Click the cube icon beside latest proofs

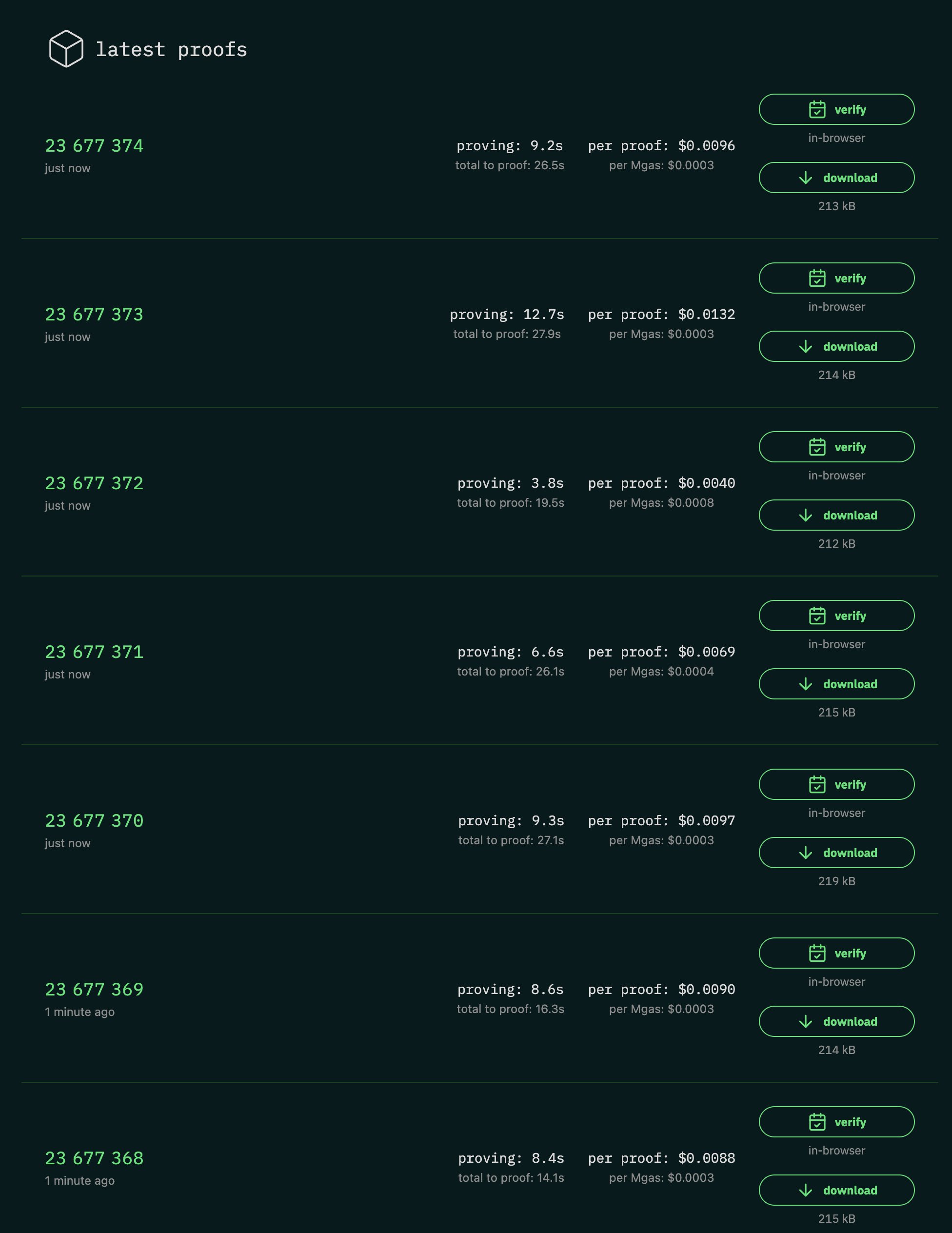click(66, 49)
